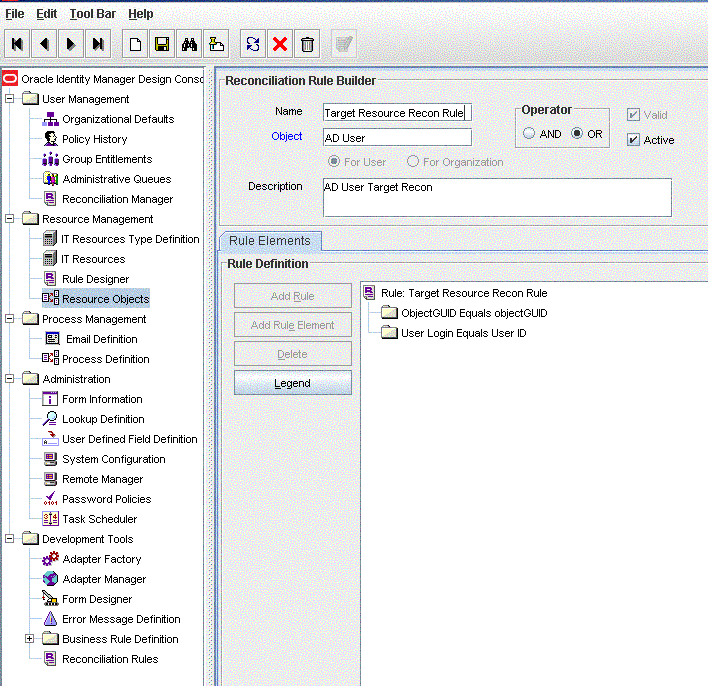Click the Policy History icon
This screenshot has width=708, height=686.
point(51,139)
